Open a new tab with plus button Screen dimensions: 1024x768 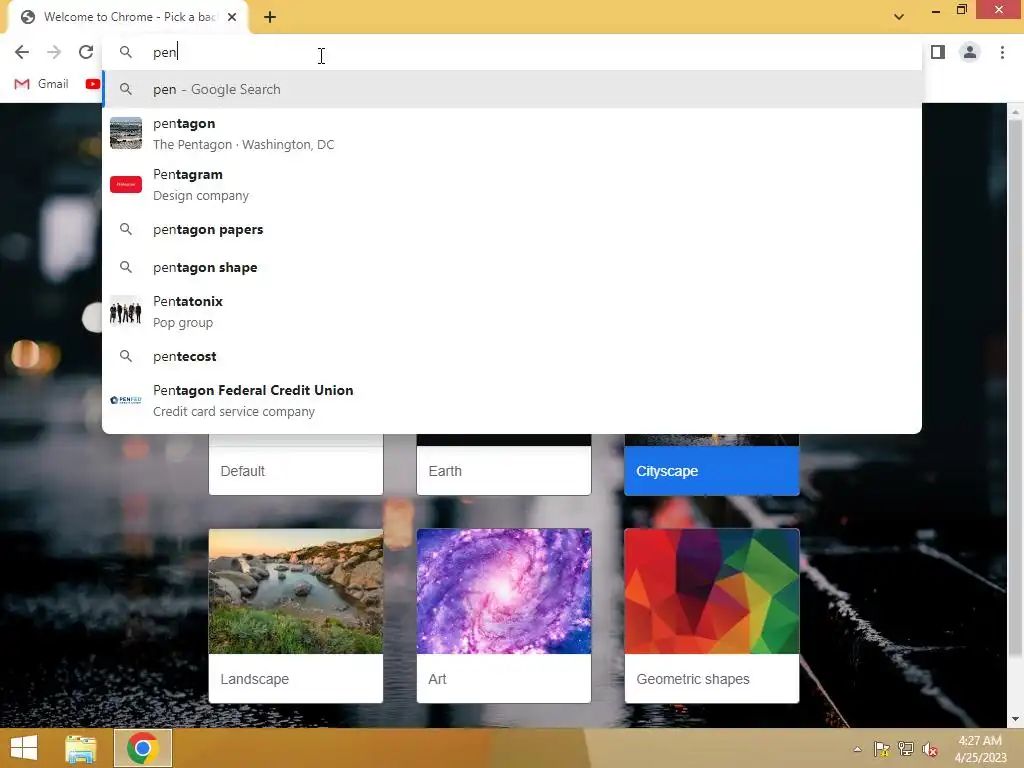[x=270, y=17]
